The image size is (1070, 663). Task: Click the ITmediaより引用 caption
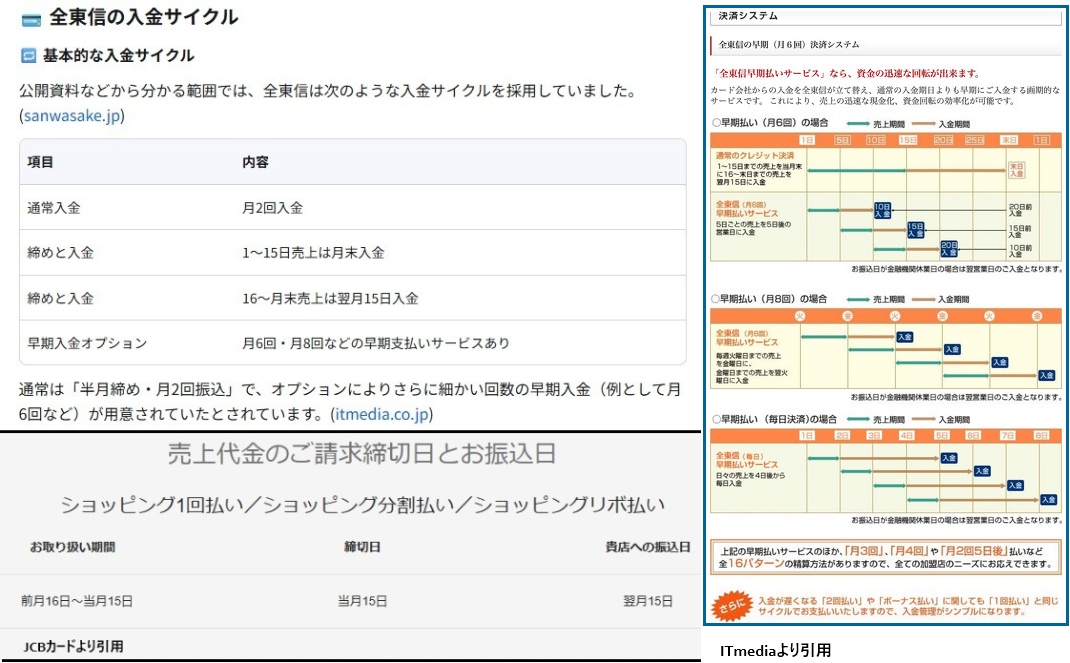[x=775, y=651]
